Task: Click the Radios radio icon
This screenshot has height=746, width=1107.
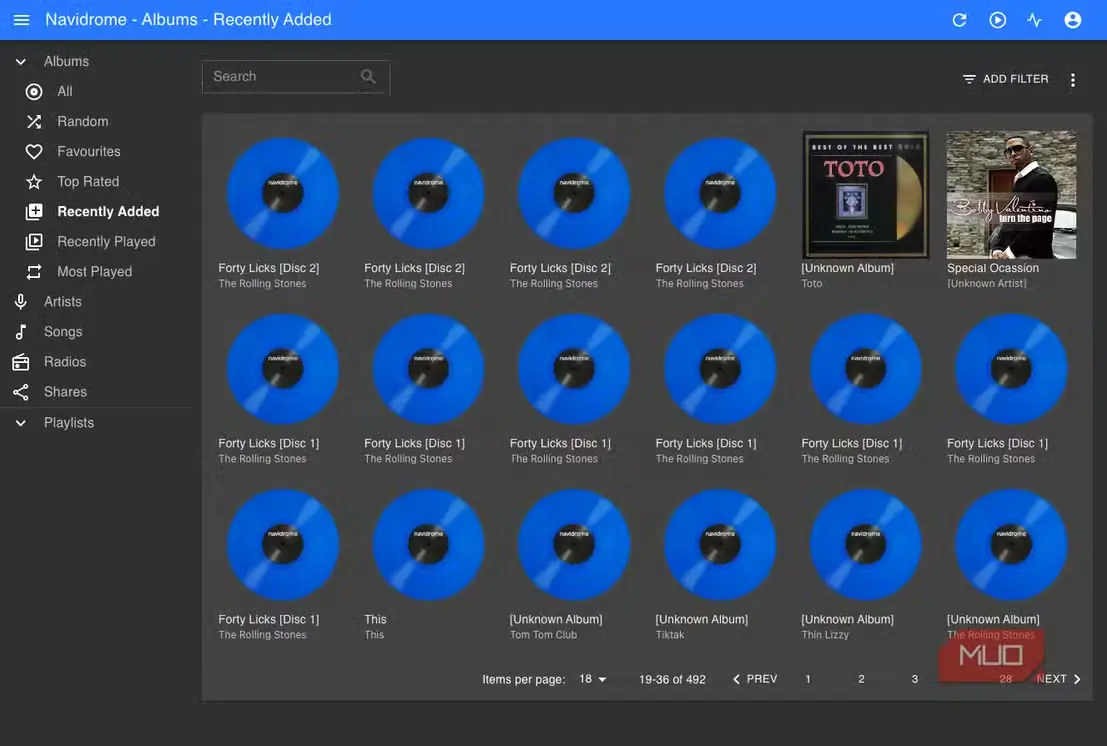Action: click(x=20, y=362)
